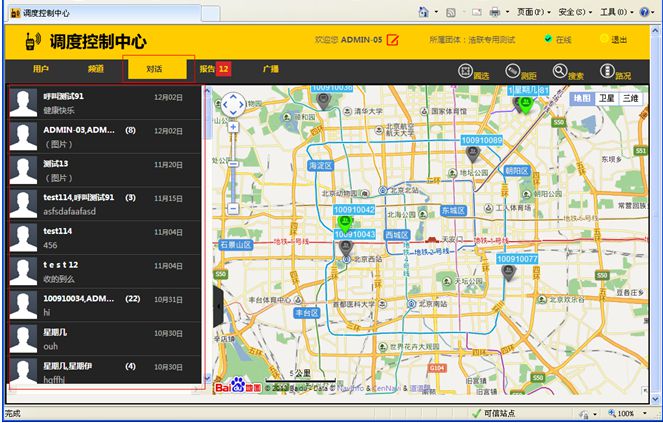Open the test114 conversation with message 456

coord(104,238)
